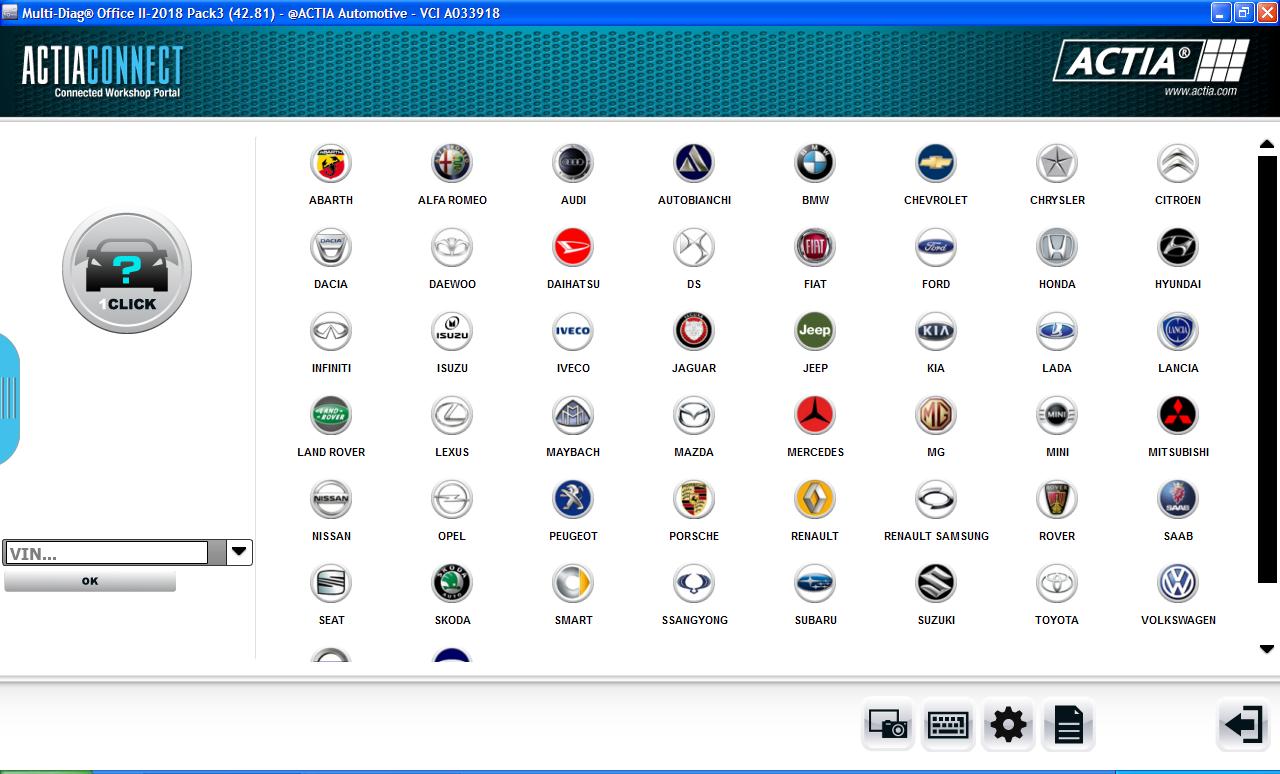The height and width of the screenshot is (774, 1280).
Task: Select the Abarth brand logo
Action: pyautogui.click(x=331, y=163)
